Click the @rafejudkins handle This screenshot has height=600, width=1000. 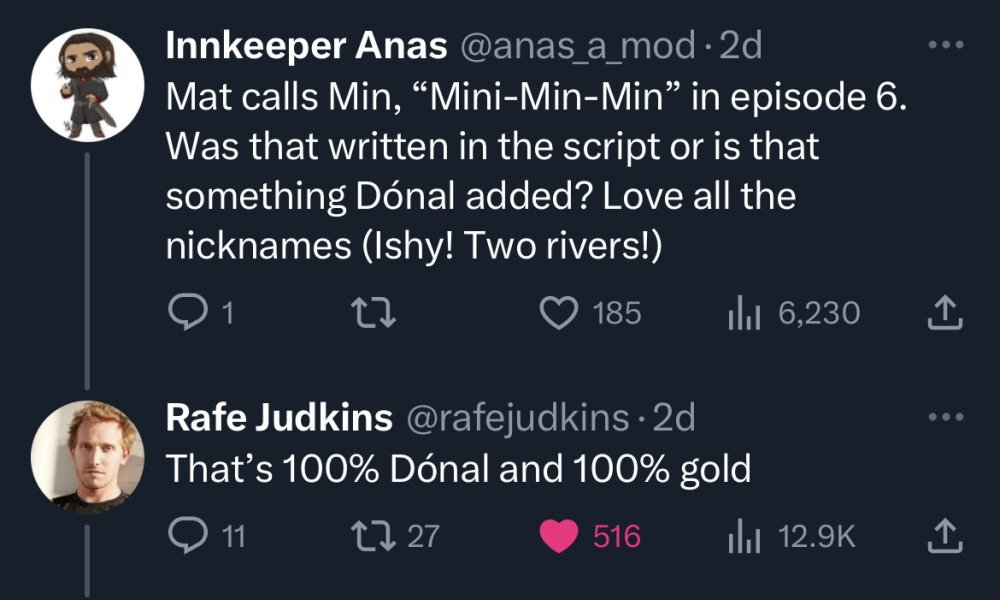516,417
